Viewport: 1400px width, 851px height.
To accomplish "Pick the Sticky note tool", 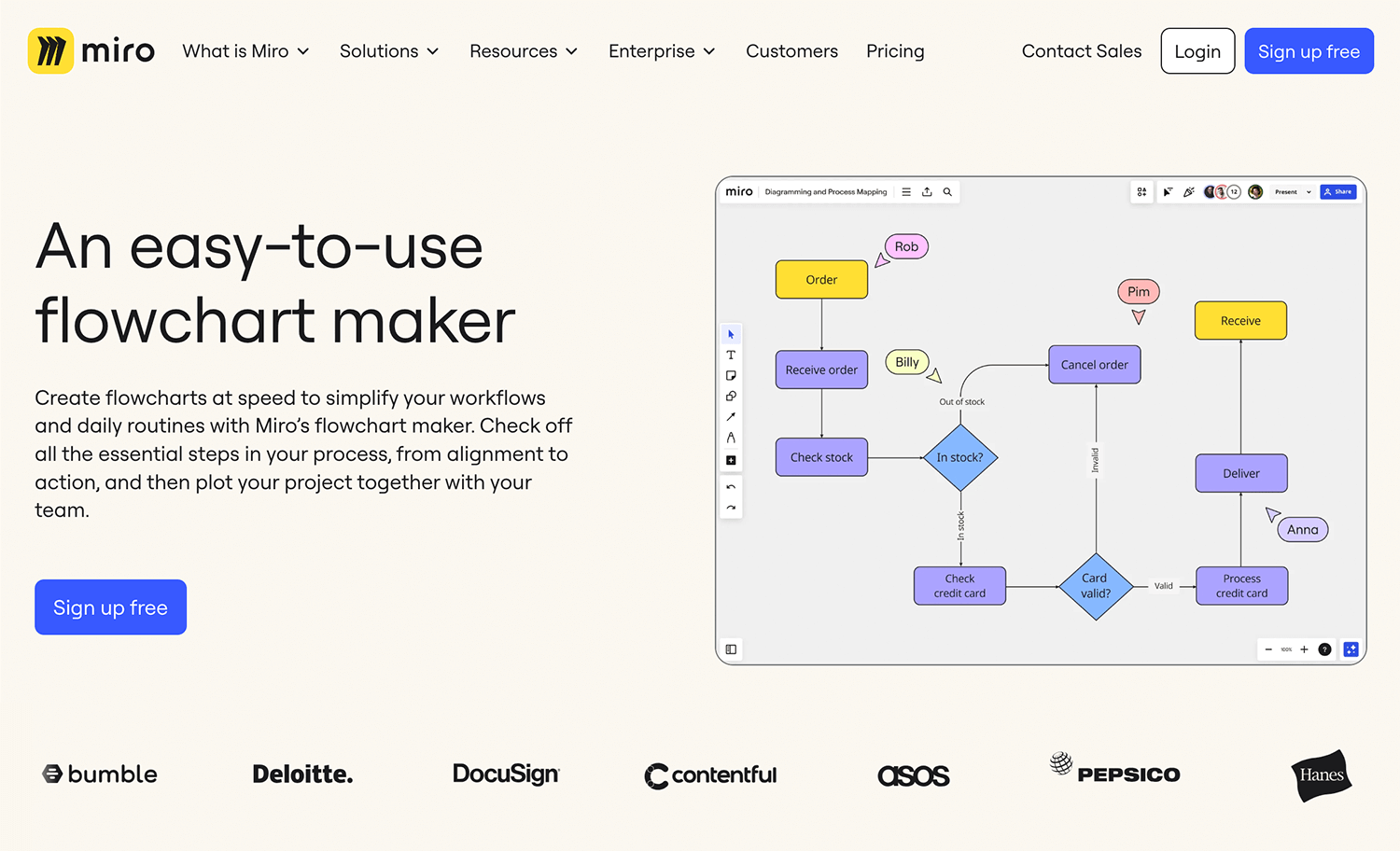I will tap(731, 375).
